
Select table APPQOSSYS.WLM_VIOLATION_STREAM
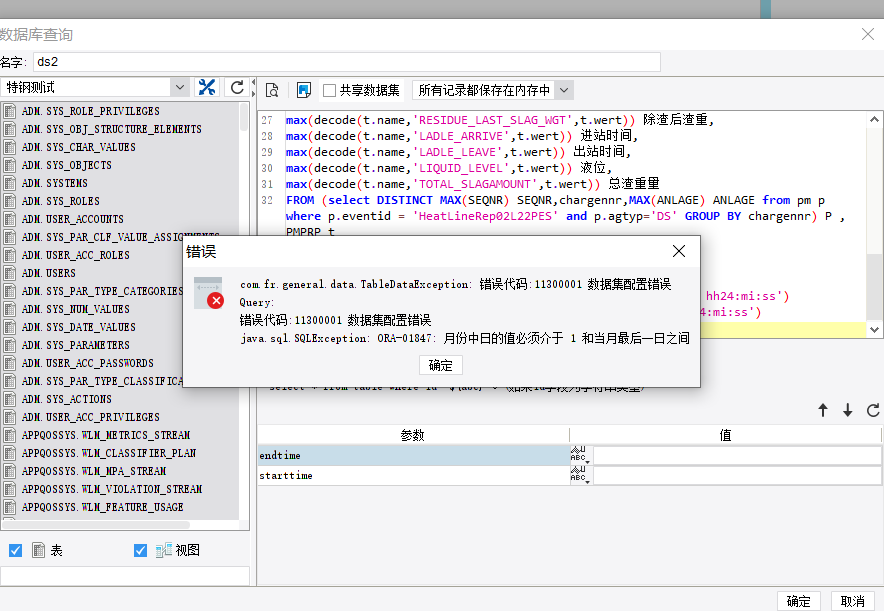click(112, 489)
